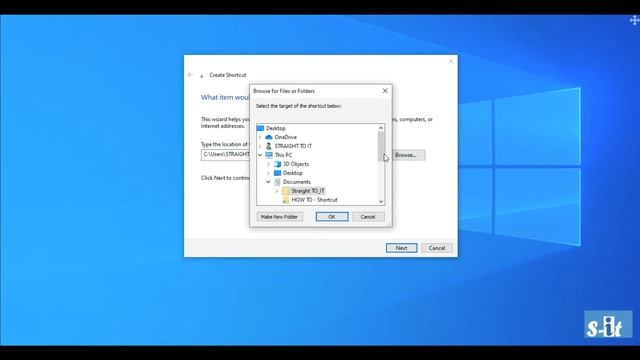Screen dimensions: 640x360
Task: Click Next in the Create Shortcut wizard
Action: pyautogui.click(x=401, y=248)
